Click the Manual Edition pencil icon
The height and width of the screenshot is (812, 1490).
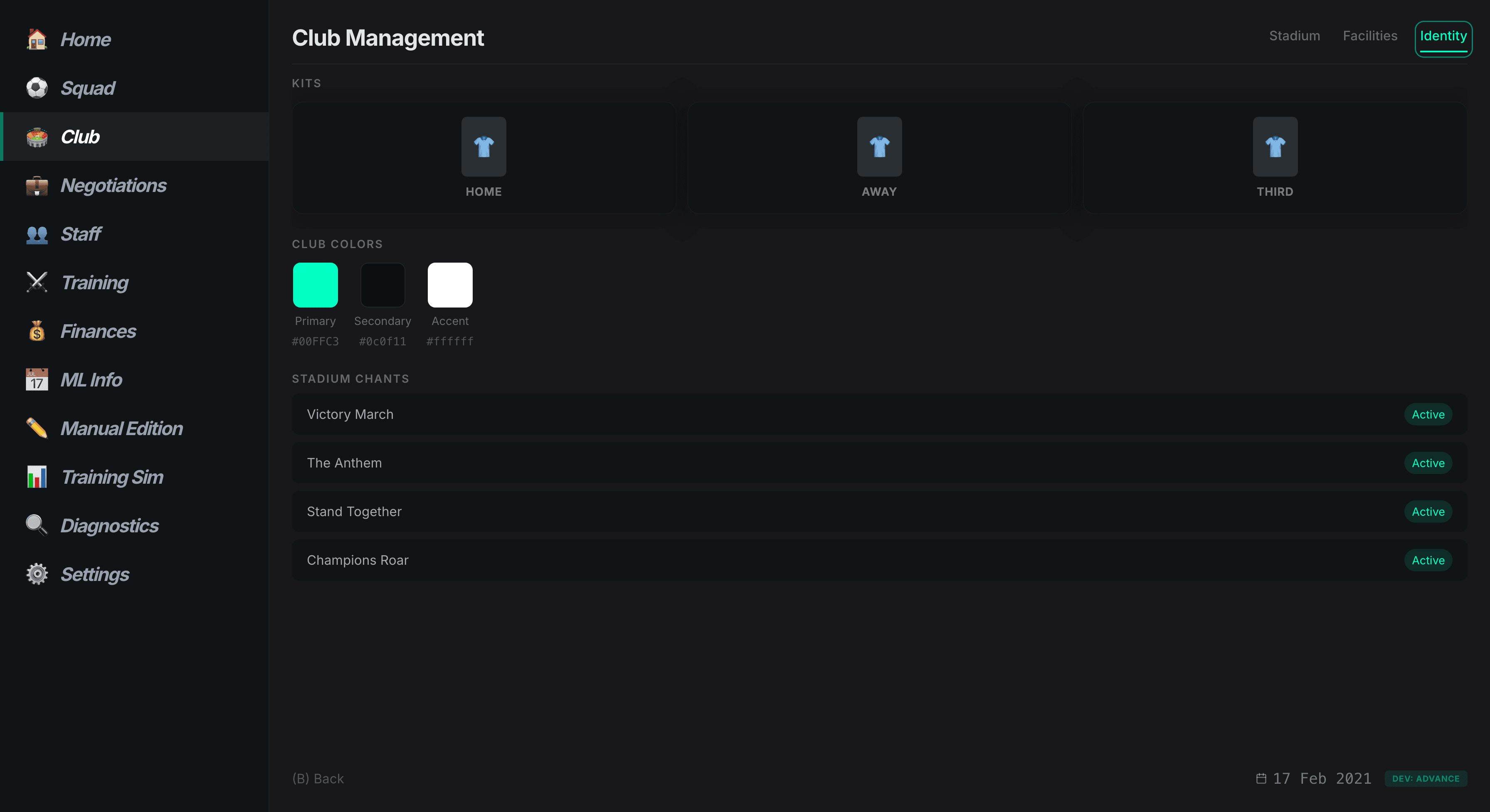pyautogui.click(x=37, y=428)
